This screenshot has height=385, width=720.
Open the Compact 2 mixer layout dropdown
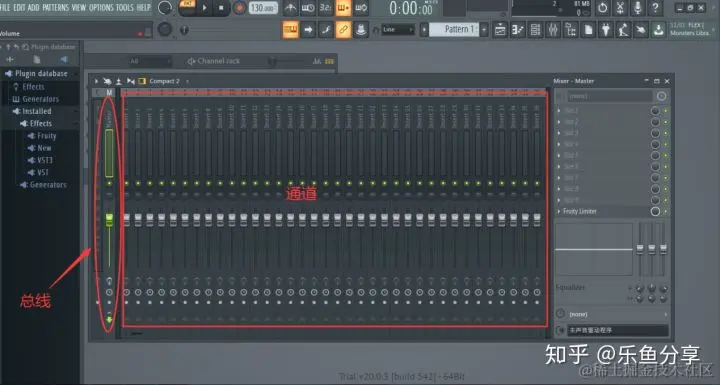164,81
